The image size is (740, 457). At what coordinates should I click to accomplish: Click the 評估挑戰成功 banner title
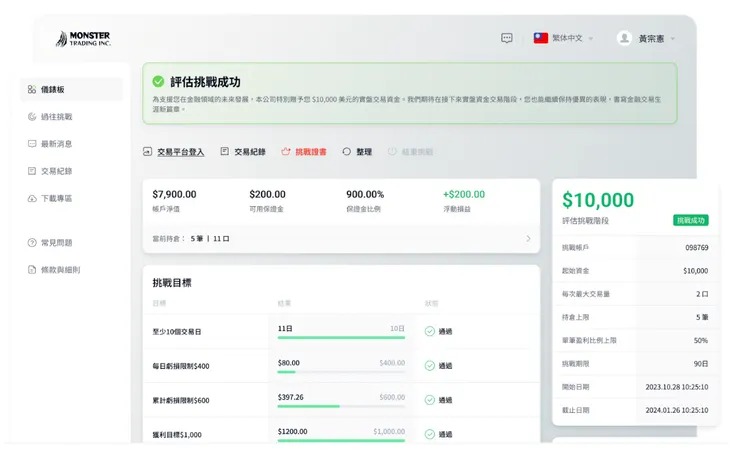[205, 82]
